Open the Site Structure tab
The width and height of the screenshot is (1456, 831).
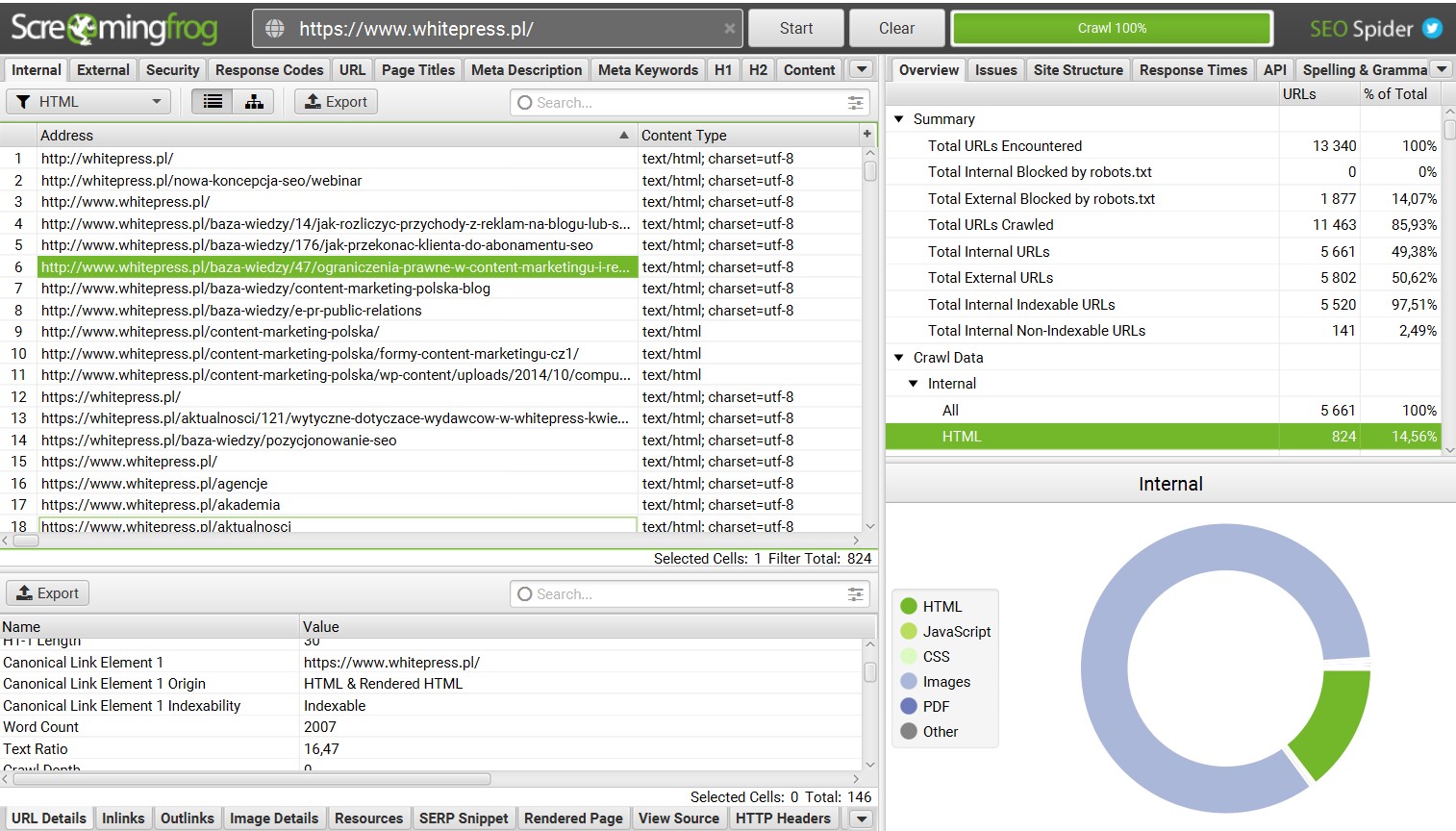click(x=1078, y=70)
